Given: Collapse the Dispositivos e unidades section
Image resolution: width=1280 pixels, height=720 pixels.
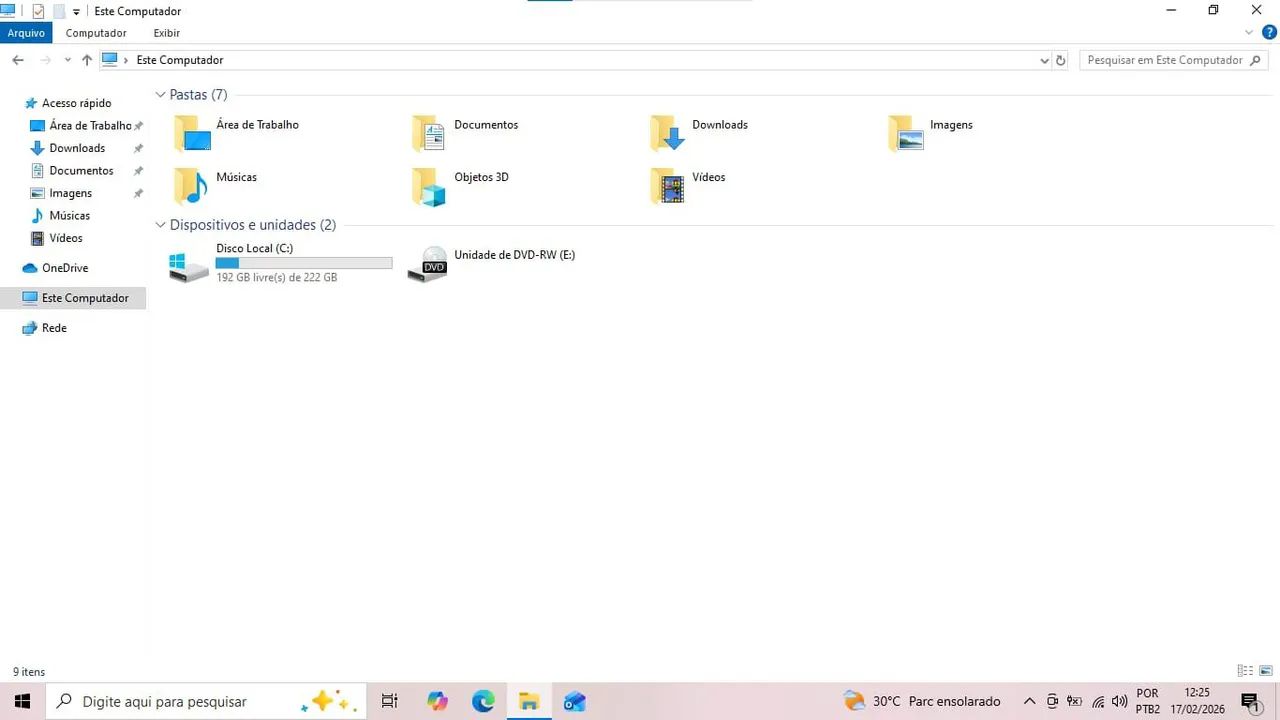Looking at the screenshot, I should 160,224.
